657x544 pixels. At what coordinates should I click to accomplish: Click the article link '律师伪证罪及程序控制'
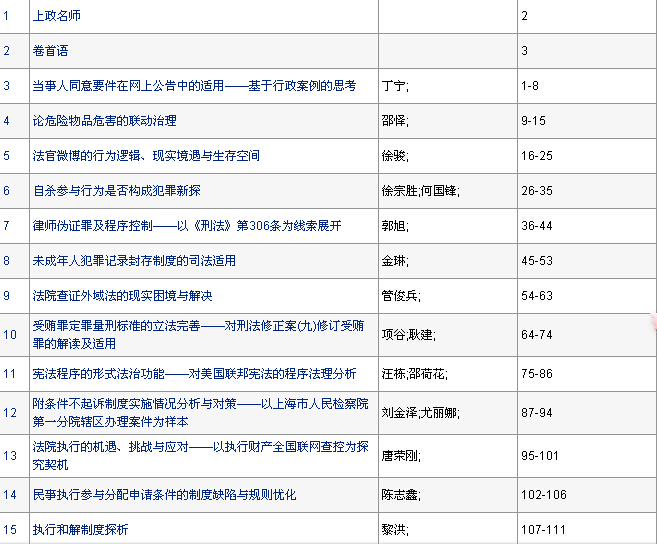point(186,226)
